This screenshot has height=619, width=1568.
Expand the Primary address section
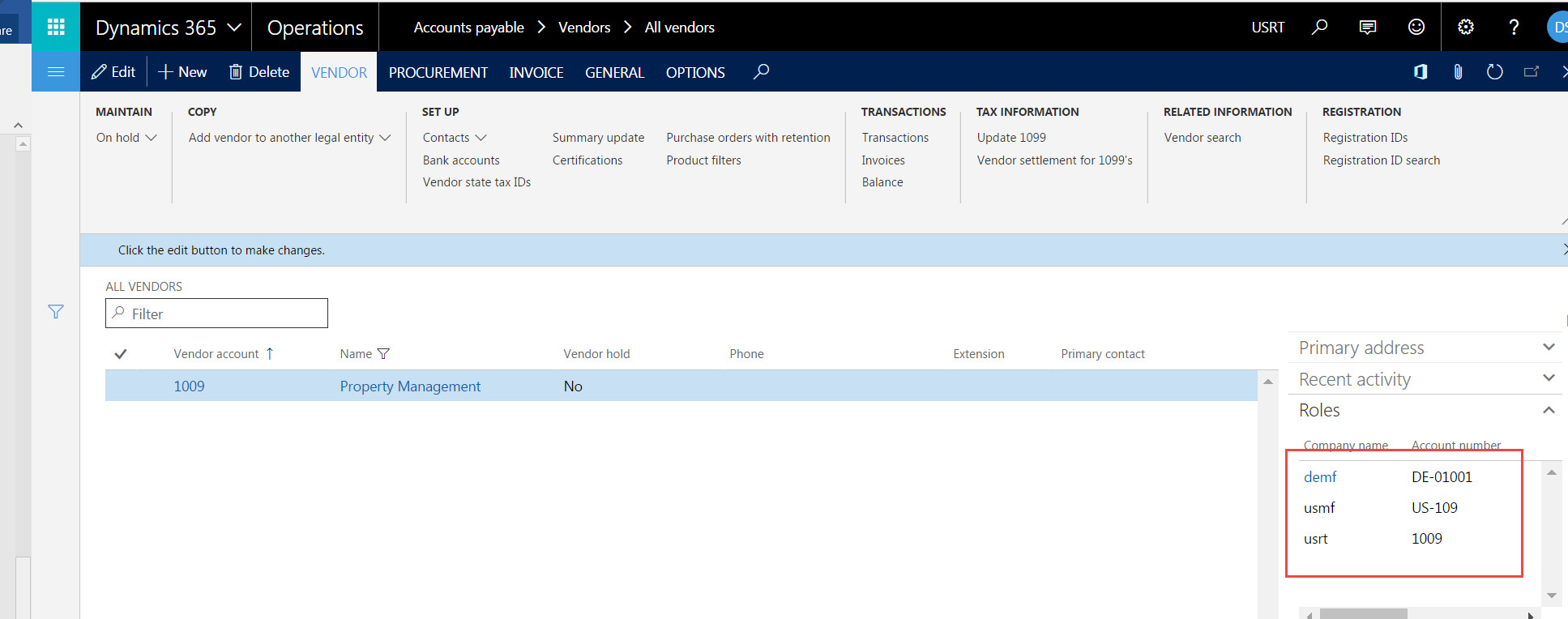pos(1425,348)
